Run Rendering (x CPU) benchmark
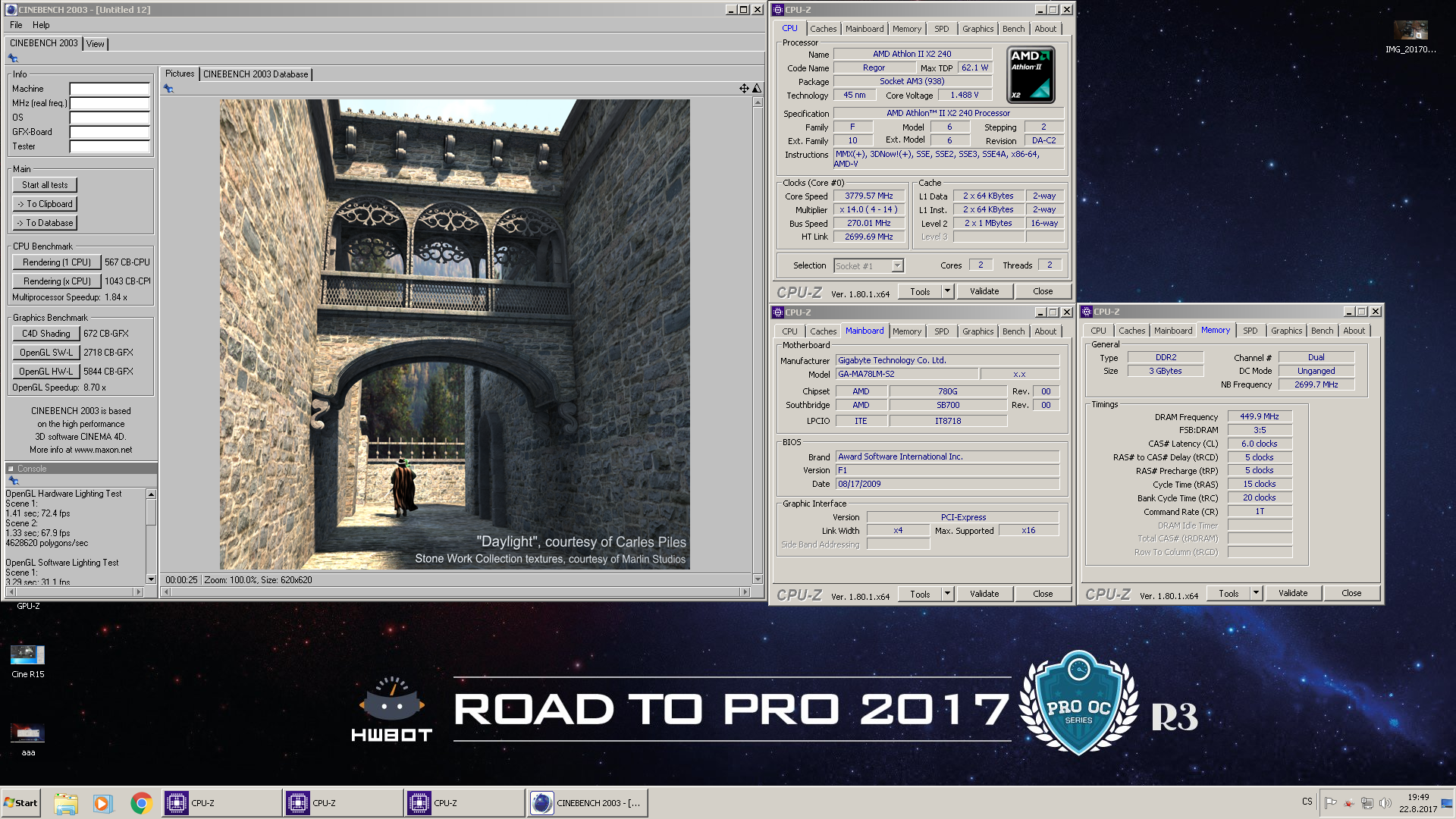The image size is (1456, 819). (57, 281)
